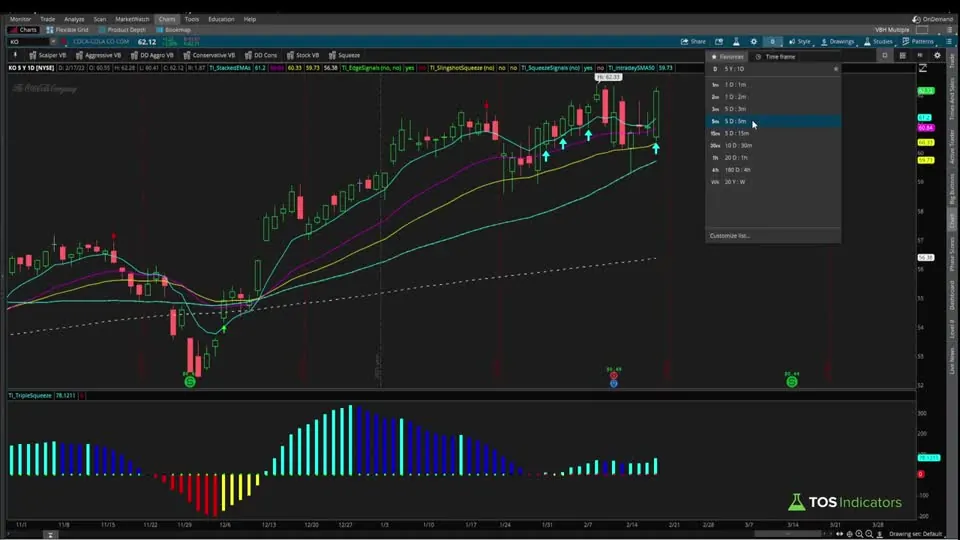Click the Drawing set: Default selector
960x540 pixels.
pos(915,534)
